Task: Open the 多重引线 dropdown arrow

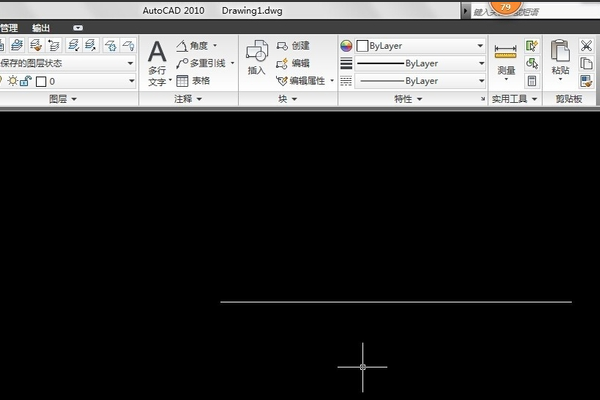Action: 232,63
